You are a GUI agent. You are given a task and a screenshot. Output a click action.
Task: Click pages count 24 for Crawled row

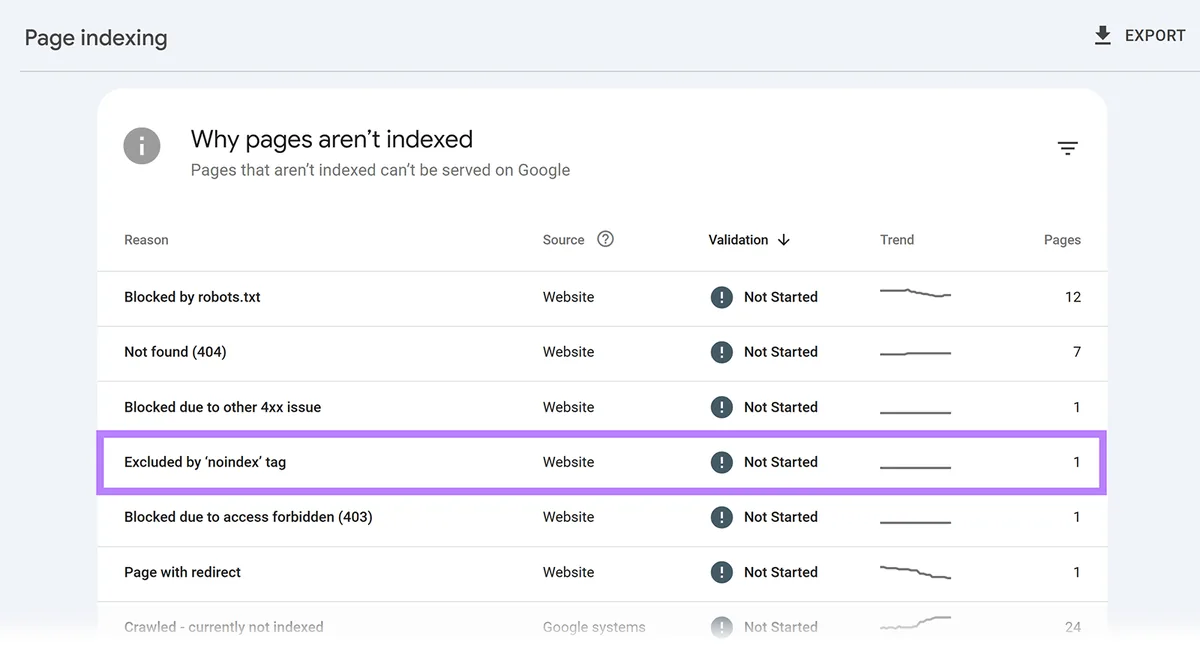pyautogui.click(x=1073, y=627)
